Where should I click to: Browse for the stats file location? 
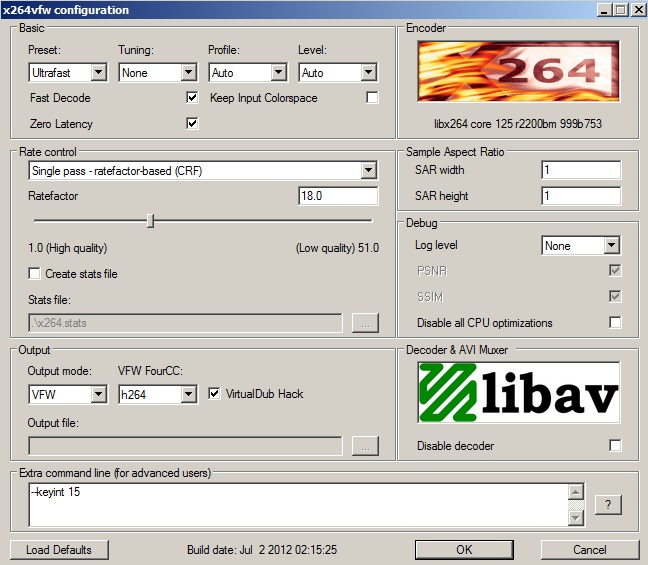(x=365, y=323)
